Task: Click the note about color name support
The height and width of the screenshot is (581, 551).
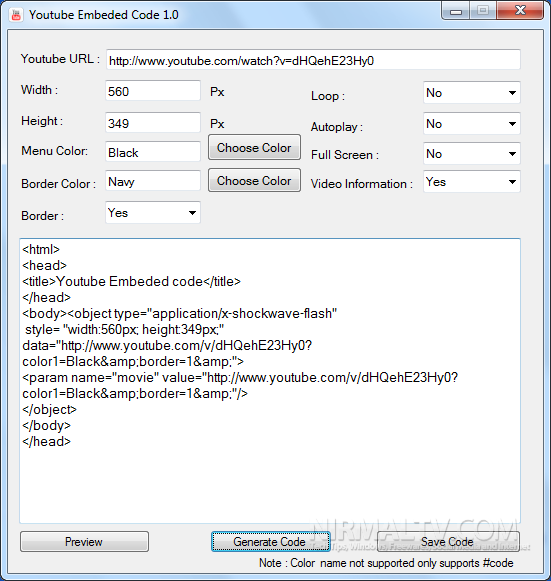Action: pyautogui.click(x=386, y=563)
